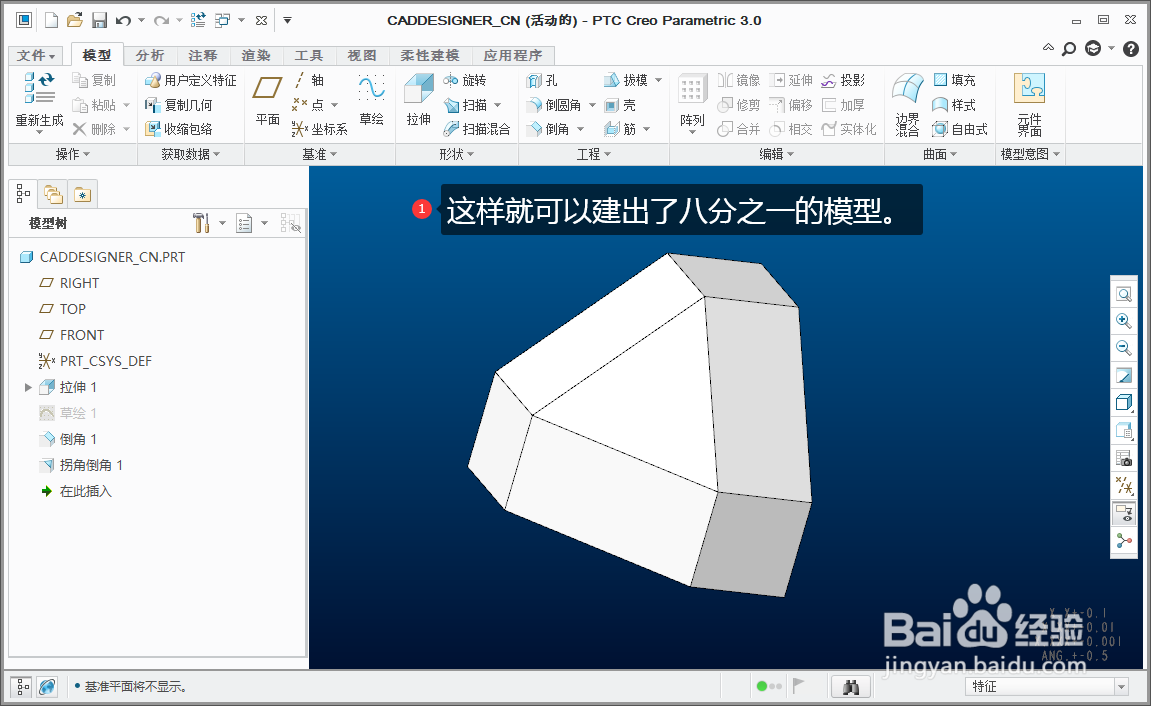Open the 基准 group dropdown
The width and height of the screenshot is (1151, 706).
(320, 154)
